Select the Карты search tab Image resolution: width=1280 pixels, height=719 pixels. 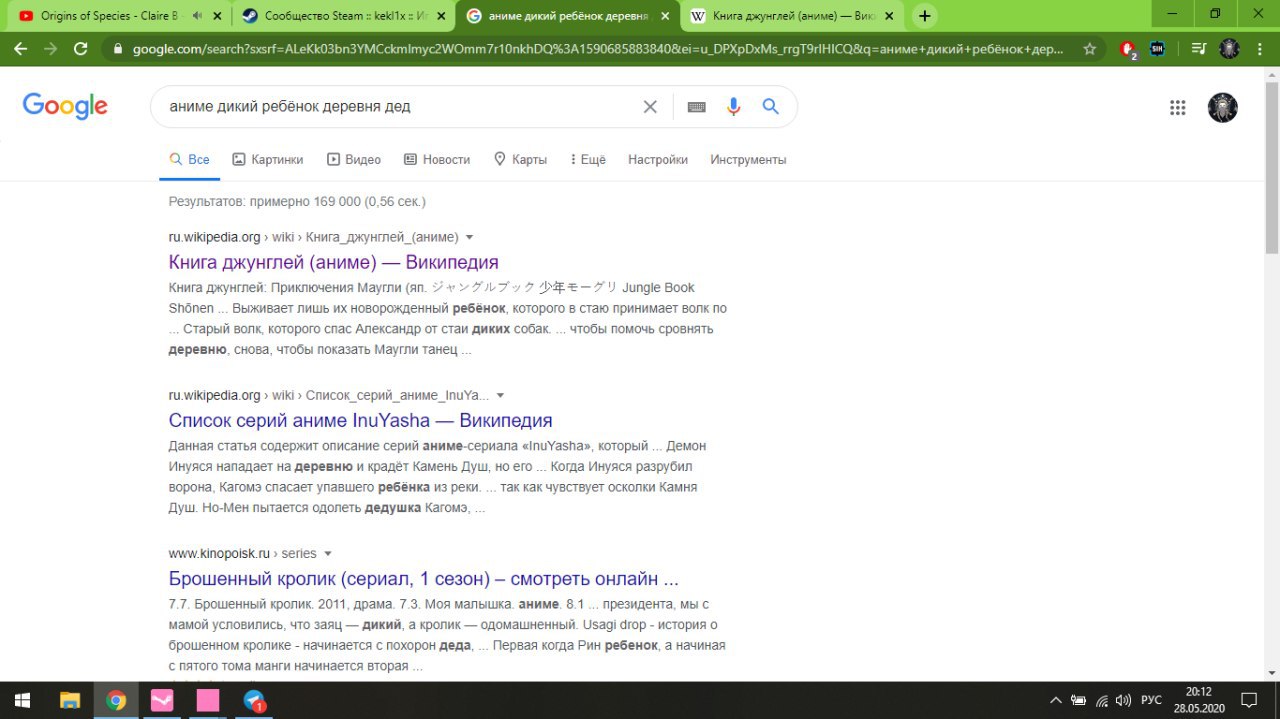click(x=520, y=160)
